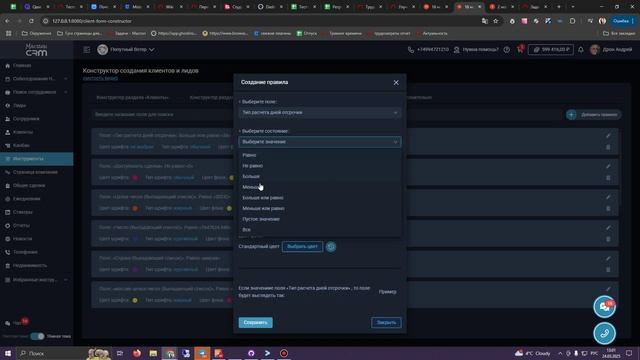Click the Сохранить button
Screen dimensions: 640x360
[256, 322]
